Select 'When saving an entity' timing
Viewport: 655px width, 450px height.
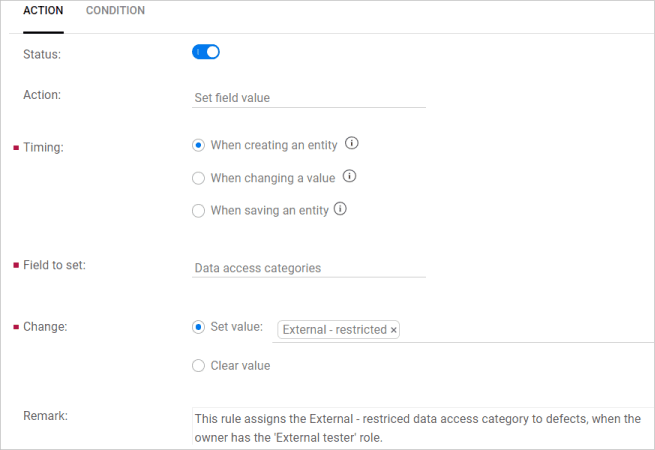click(199, 211)
